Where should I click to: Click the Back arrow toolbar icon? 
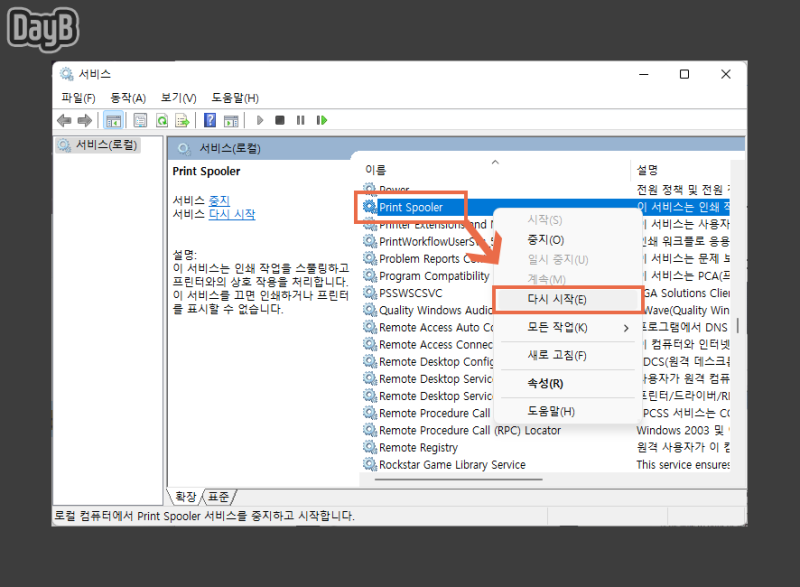64,120
